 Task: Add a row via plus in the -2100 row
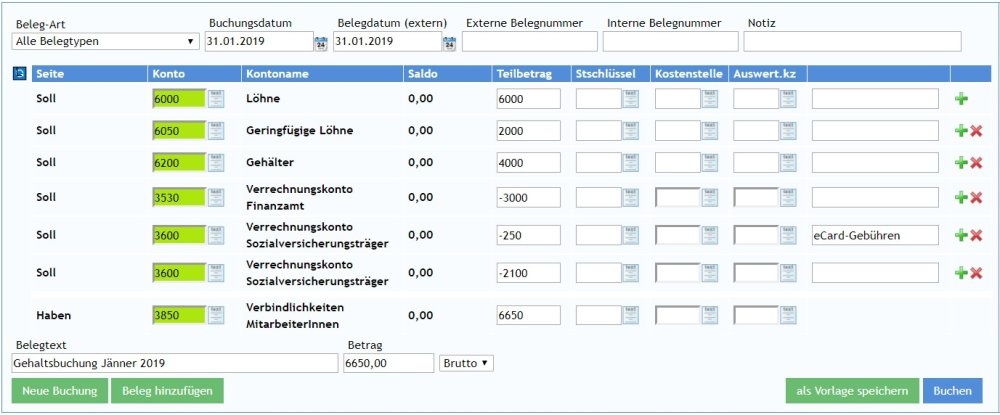[961, 273]
